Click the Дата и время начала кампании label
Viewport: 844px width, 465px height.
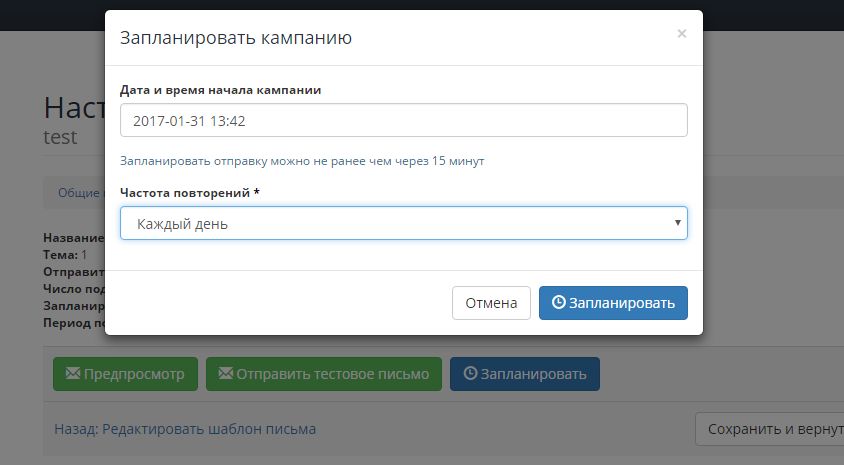[x=220, y=89]
